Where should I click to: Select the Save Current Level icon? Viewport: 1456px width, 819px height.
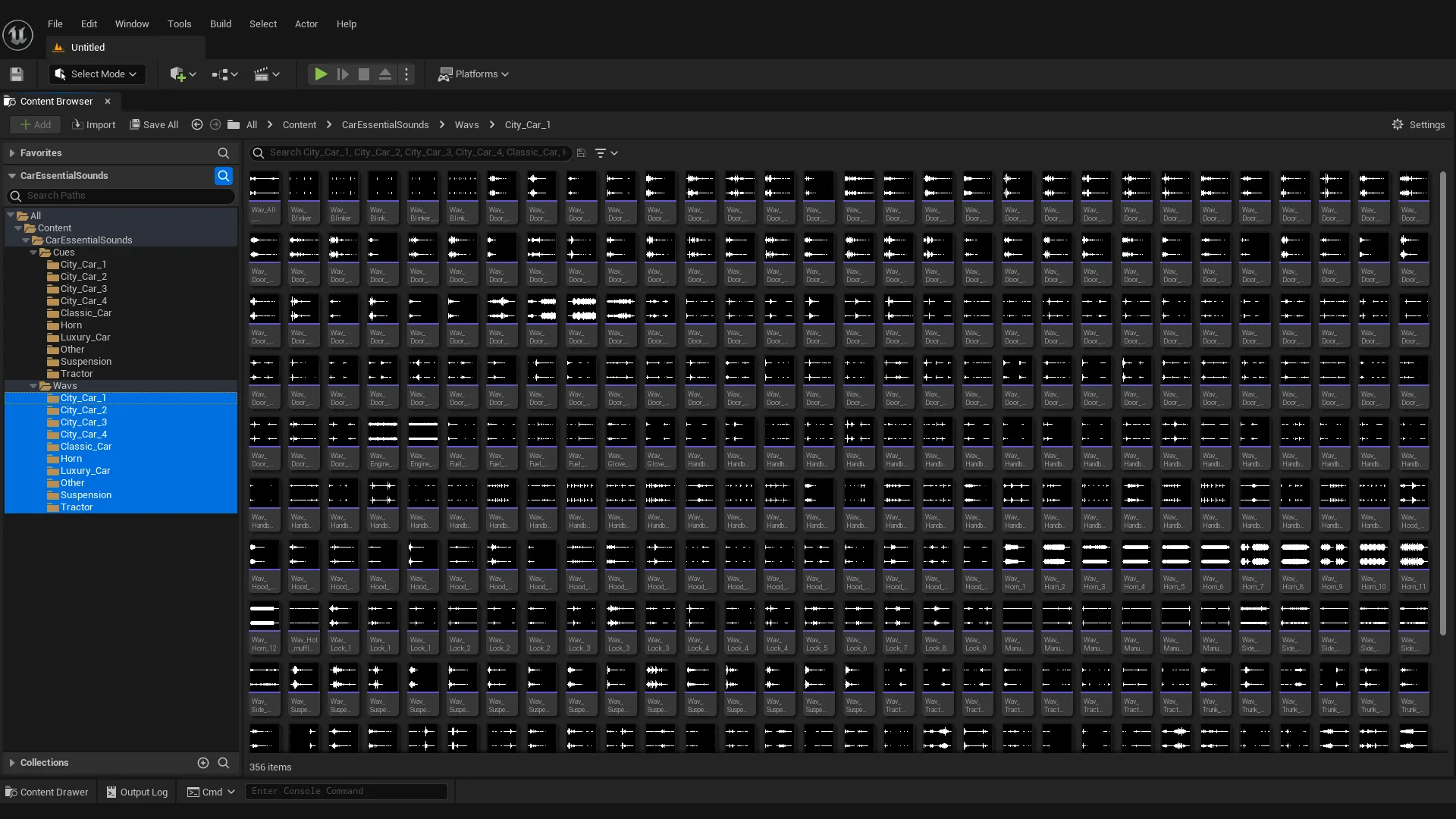pyautogui.click(x=16, y=74)
